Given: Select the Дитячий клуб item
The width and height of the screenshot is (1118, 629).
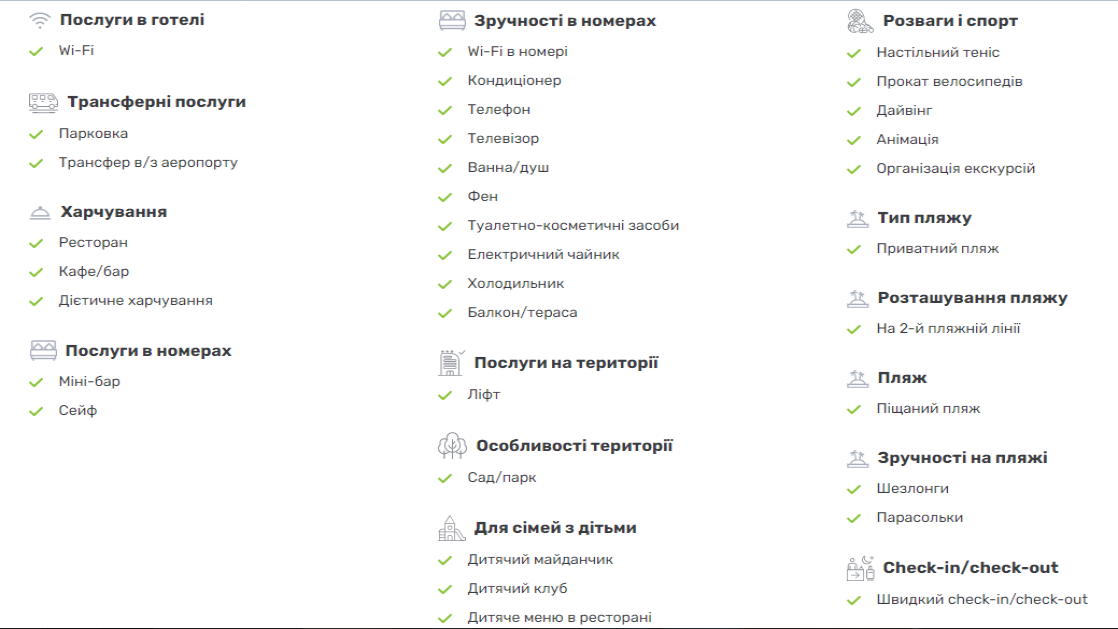Looking at the screenshot, I should [x=518, y=589].
